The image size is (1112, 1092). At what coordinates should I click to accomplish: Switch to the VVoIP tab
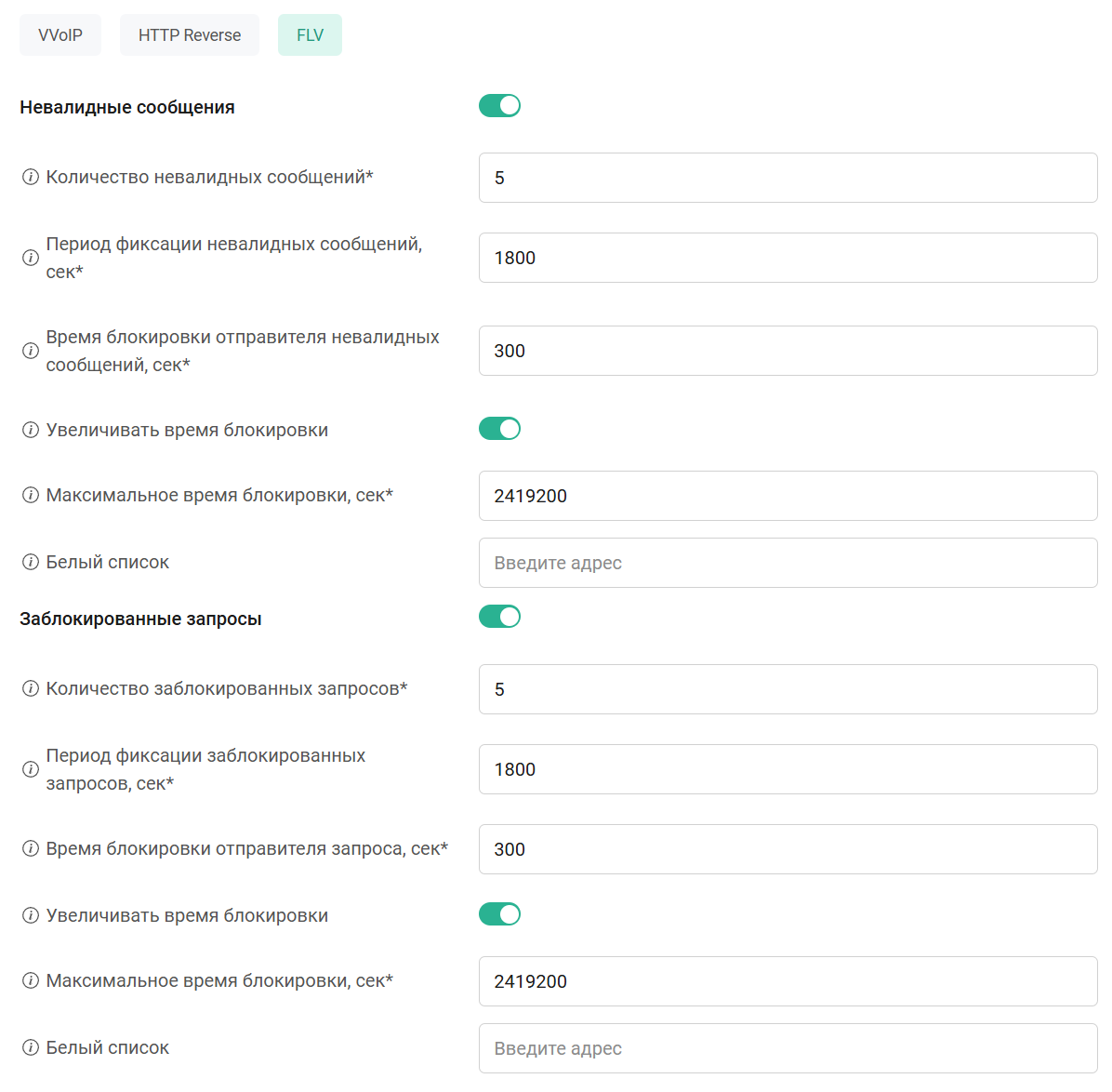(x=60, y=35)
